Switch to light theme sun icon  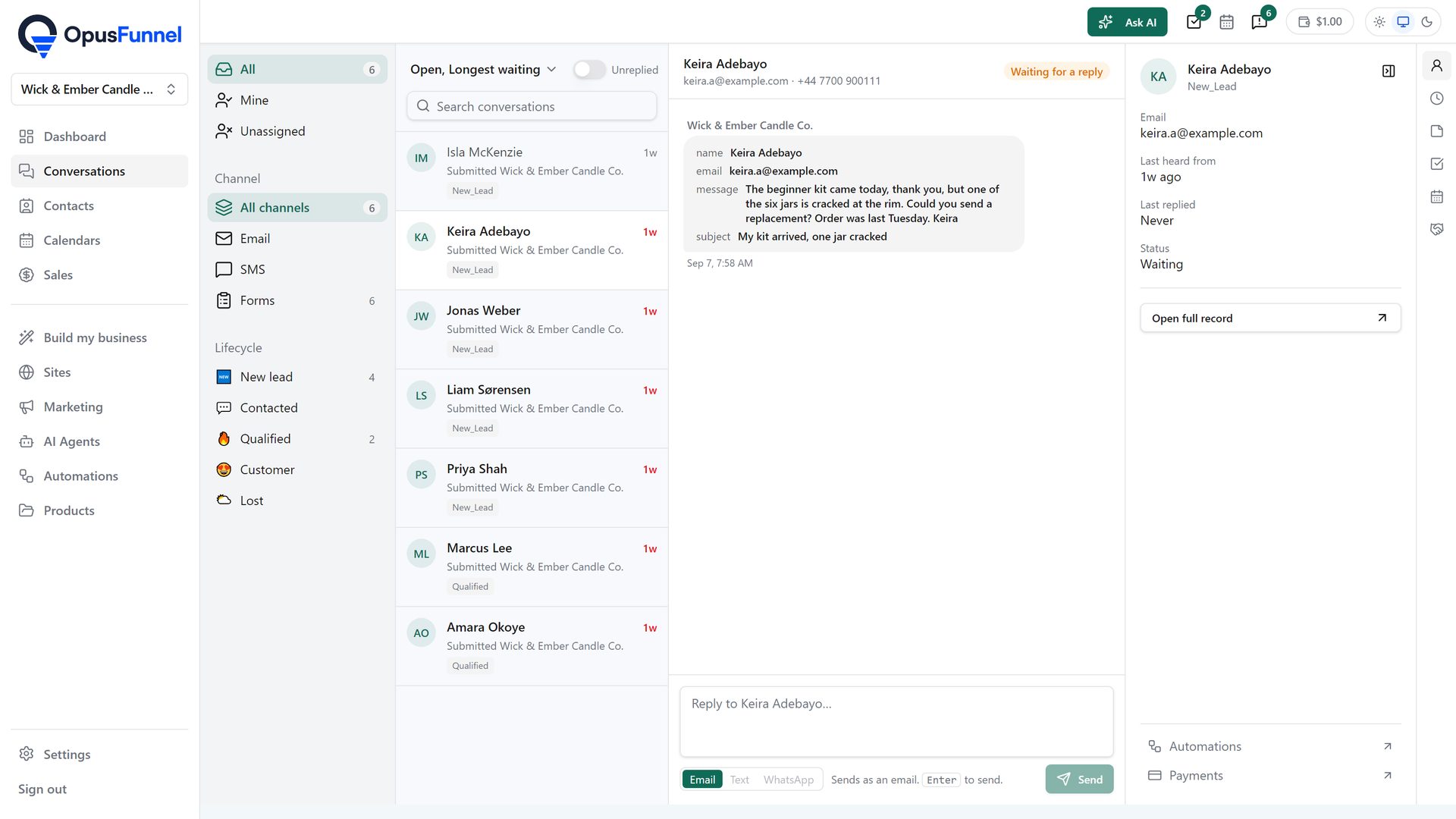(x=1379, y=22)
